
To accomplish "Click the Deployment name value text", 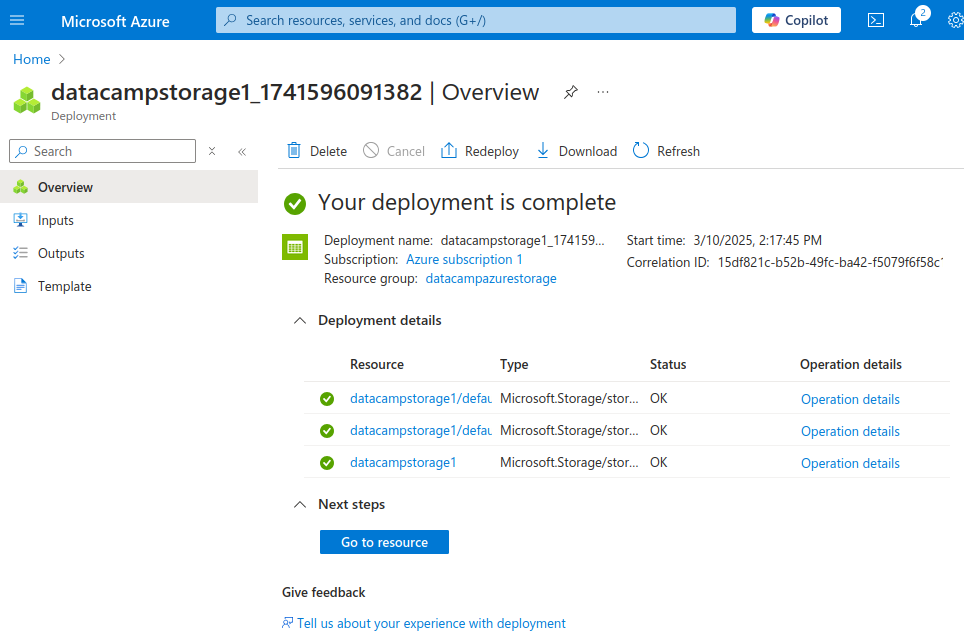I will [523, 240].
